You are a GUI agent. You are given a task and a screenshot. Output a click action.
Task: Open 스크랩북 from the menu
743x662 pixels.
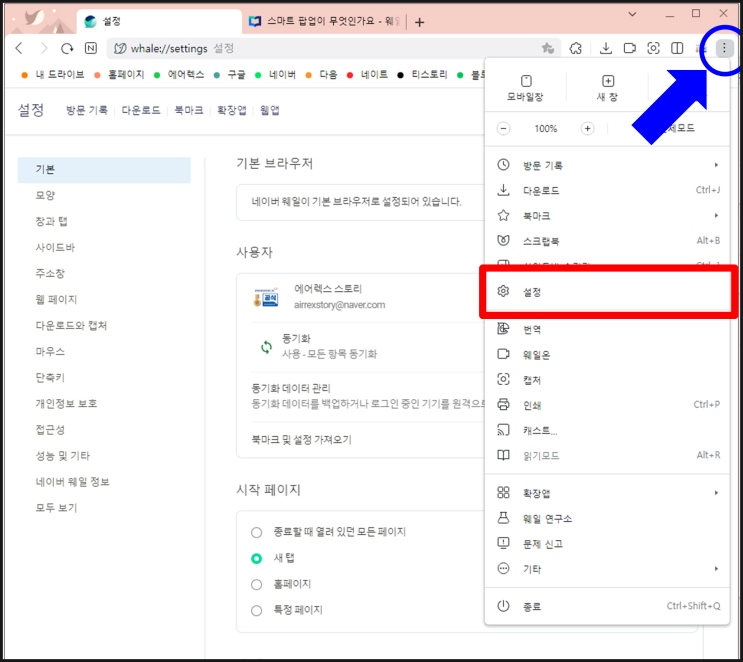point(607,241)
